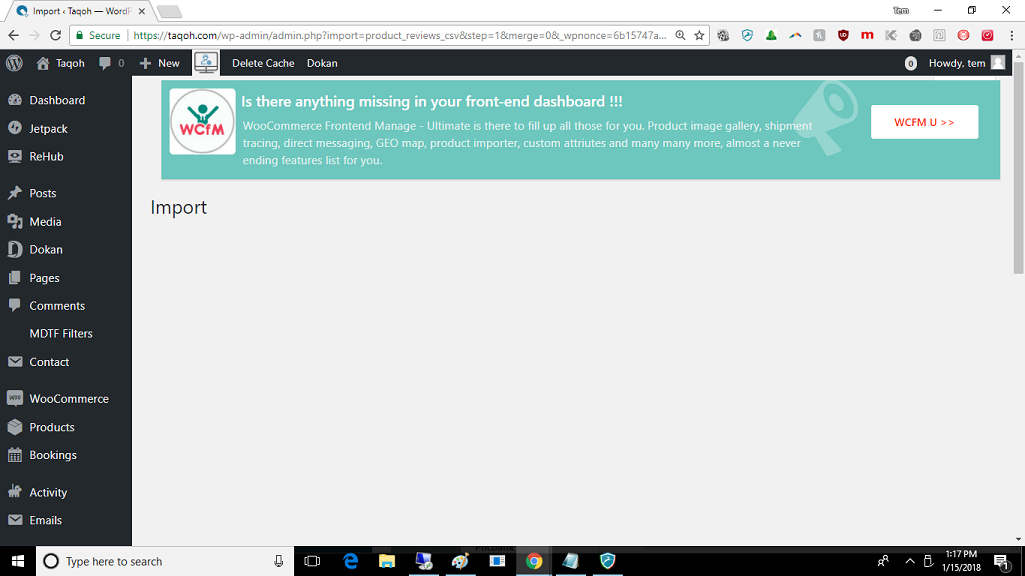Bookmark this page with the star
This screenshot has height=576, width=1025.
699,35
